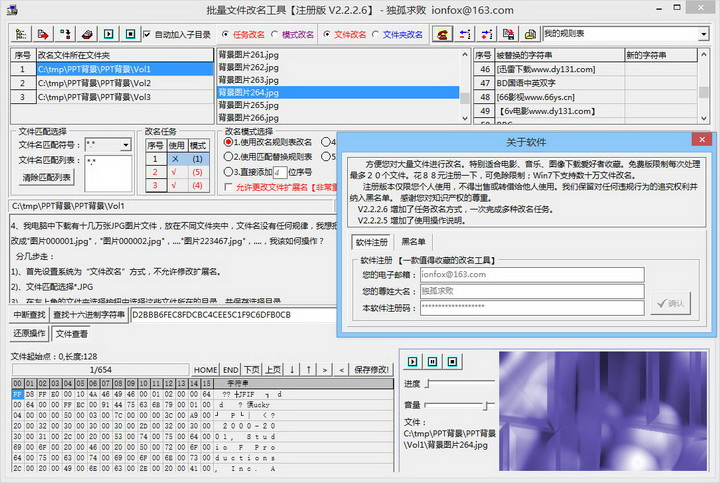Select rule row 47 BD国语中英双字
The height and width of the screenshot is (483, 720).
click(x=585, y=83)
